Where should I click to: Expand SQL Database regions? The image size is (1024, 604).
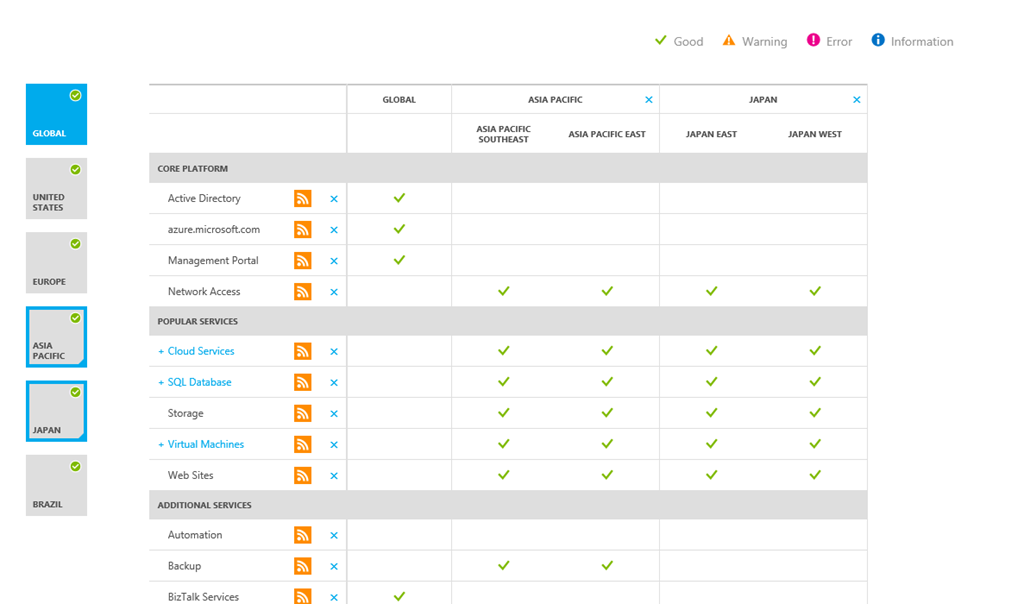(x=161, y=383)
